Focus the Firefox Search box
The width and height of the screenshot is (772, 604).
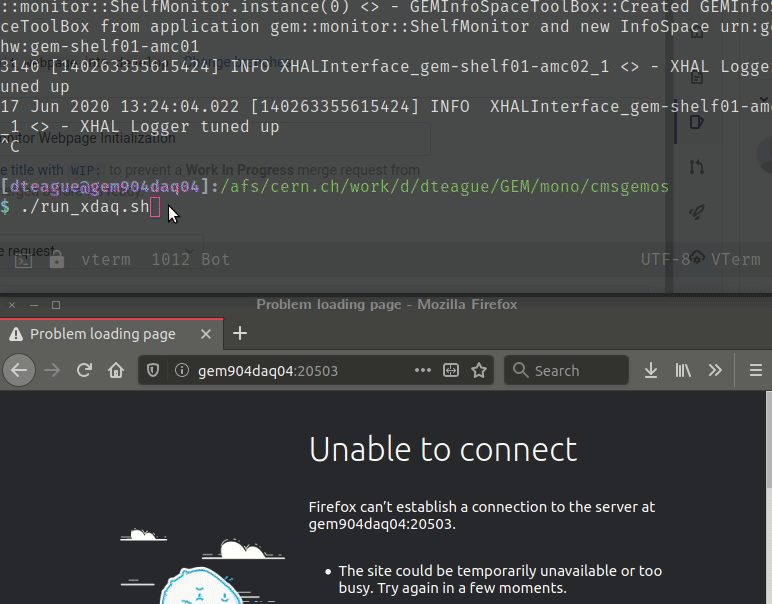tap(566, 370)
